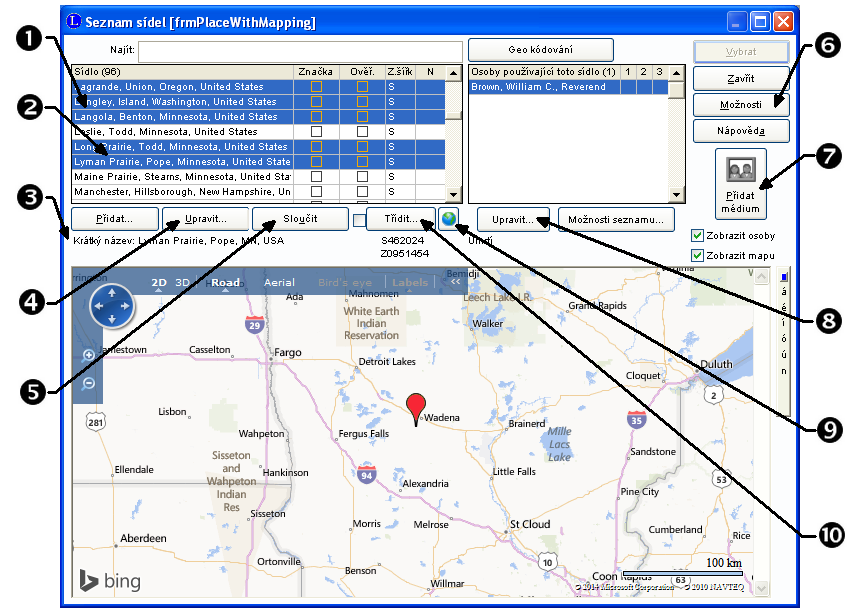Click the red map pin near Wadena
This screenshot has height=613, width=860.
point(415,407)
